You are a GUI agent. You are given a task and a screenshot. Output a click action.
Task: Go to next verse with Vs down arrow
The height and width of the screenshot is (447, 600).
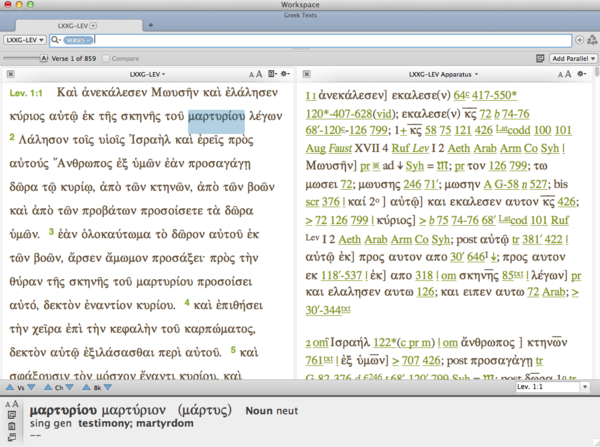31,387
